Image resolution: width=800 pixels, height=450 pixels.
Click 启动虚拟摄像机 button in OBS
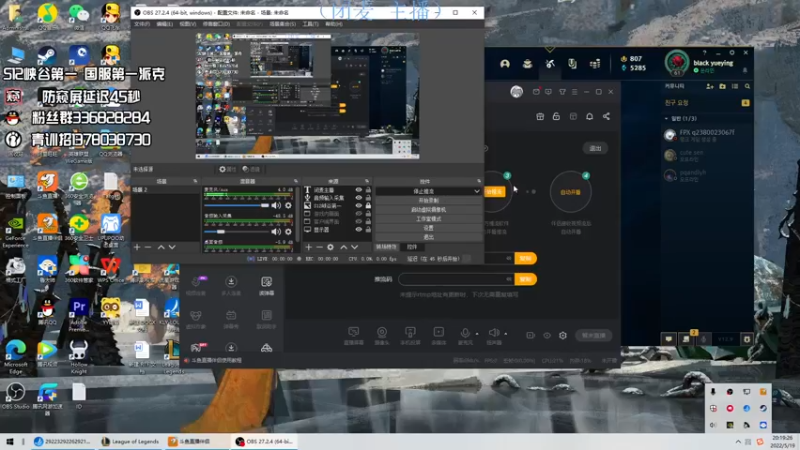[x=428, y=210]
